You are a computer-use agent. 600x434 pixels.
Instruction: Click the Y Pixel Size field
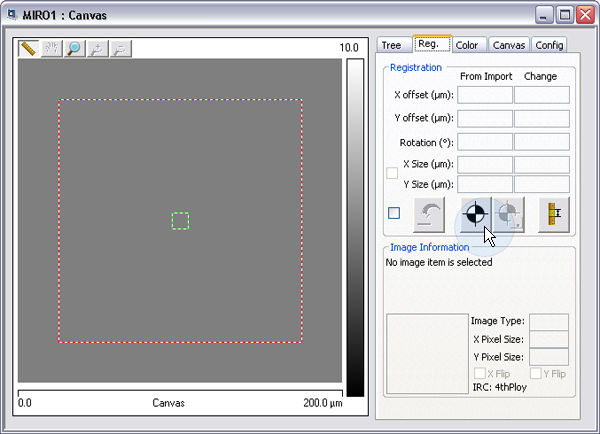point(549,357)
